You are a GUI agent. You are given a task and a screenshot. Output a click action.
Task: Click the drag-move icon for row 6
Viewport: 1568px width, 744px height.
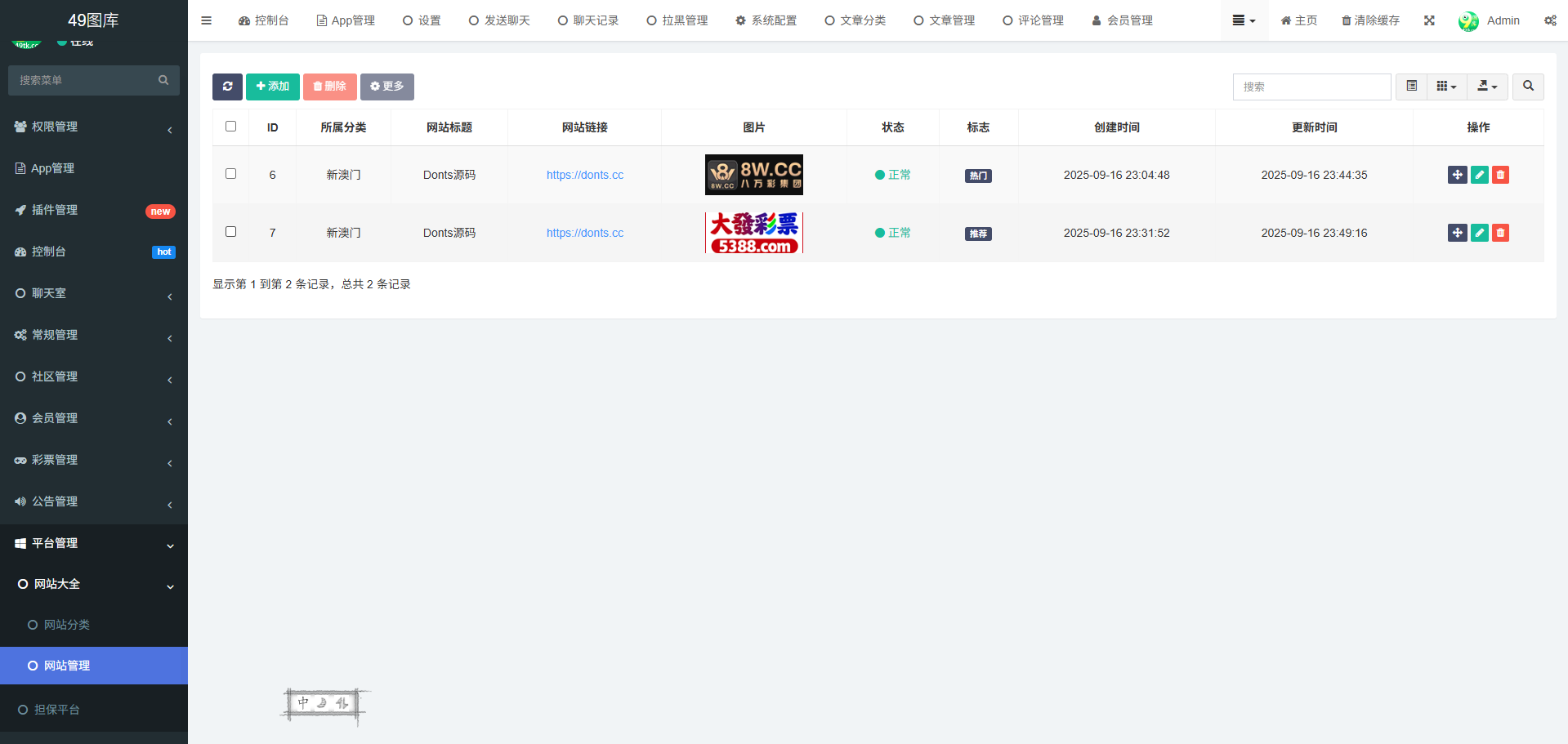[1457, 175]
